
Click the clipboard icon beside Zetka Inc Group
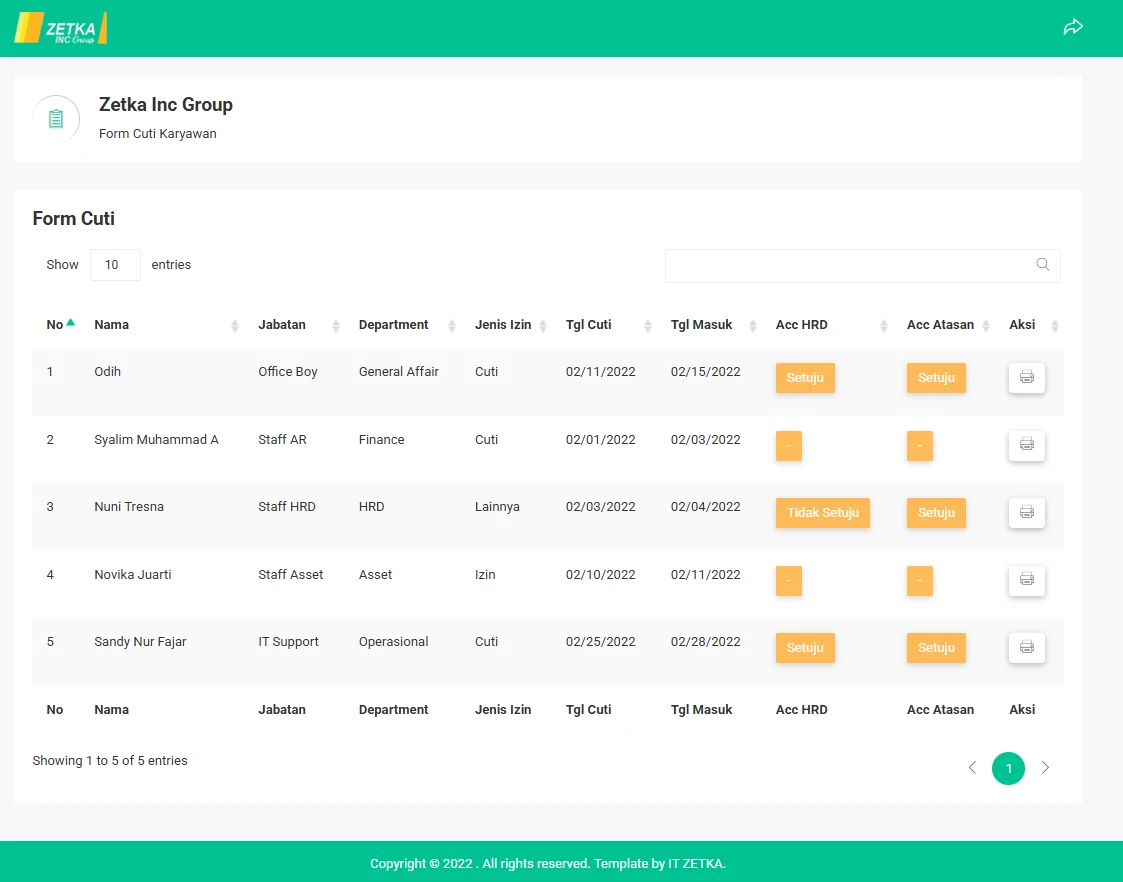tap(56, 119)
